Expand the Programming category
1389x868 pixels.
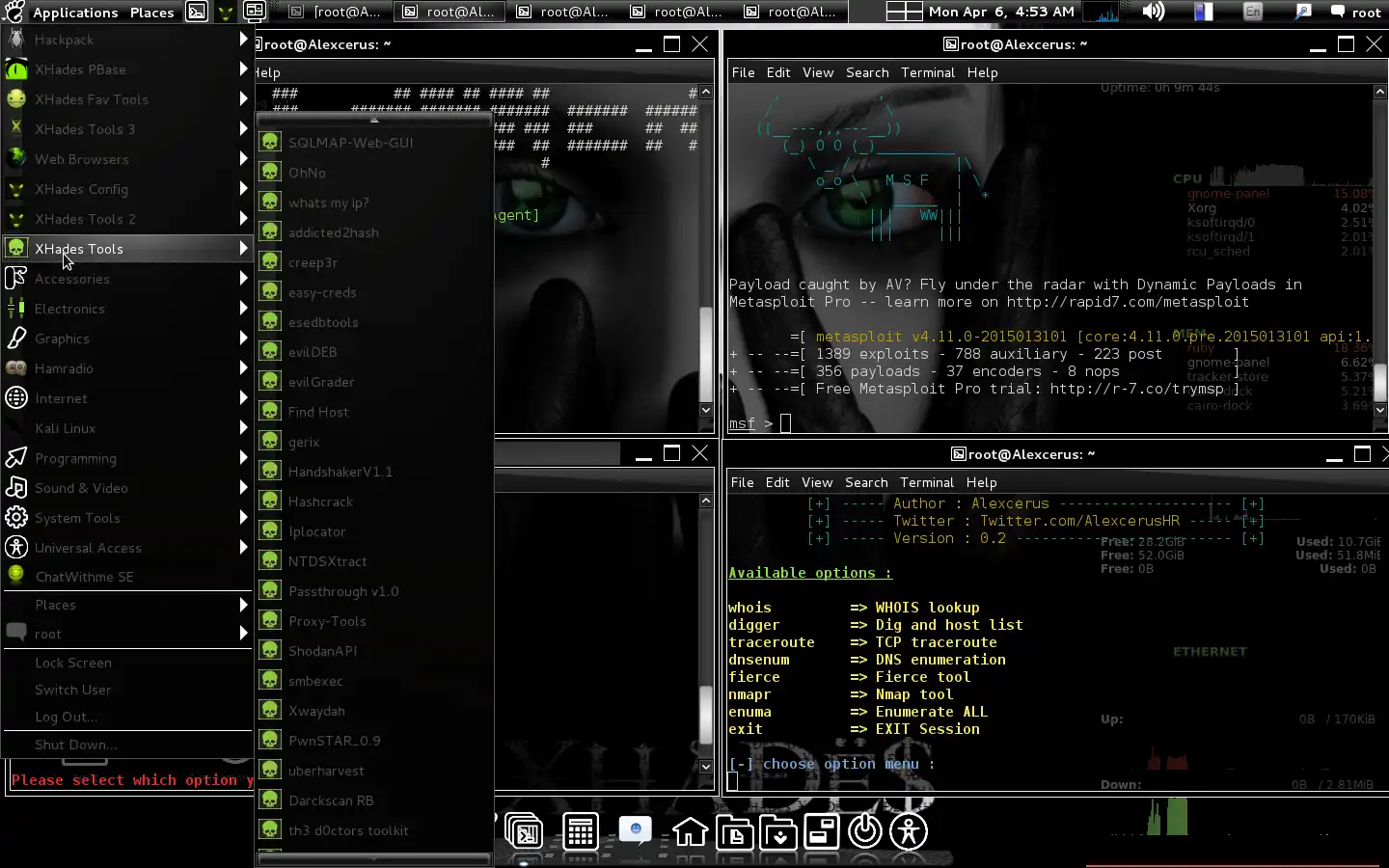click(x=127, y=458)
